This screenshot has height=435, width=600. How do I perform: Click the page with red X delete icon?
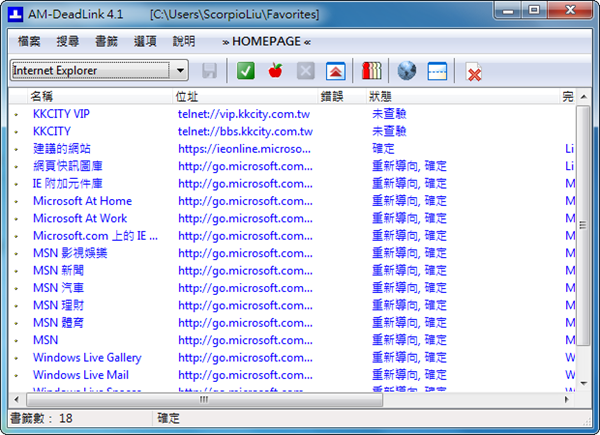point(474,72)
